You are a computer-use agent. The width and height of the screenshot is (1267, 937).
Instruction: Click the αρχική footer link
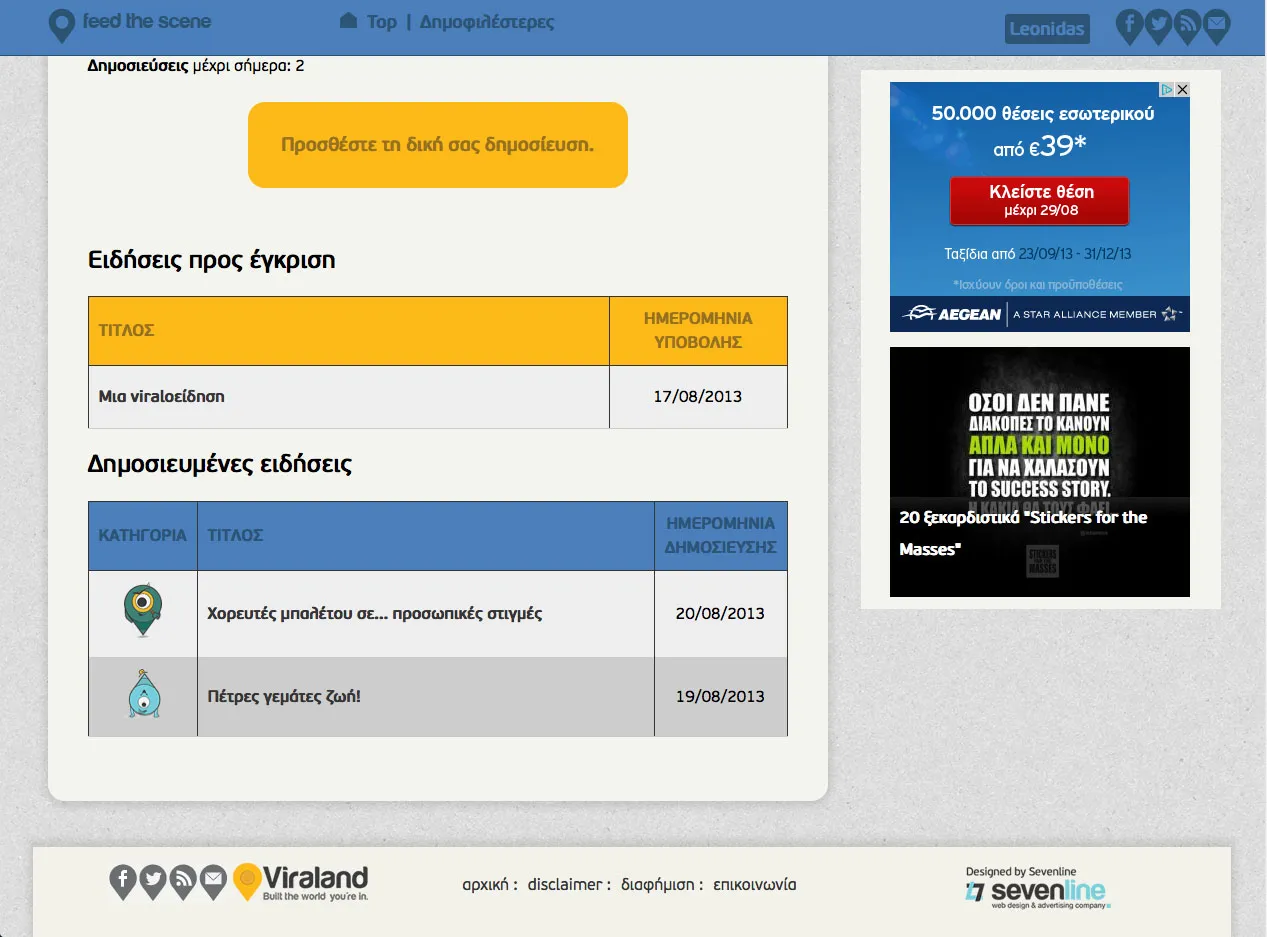[486, 885]
